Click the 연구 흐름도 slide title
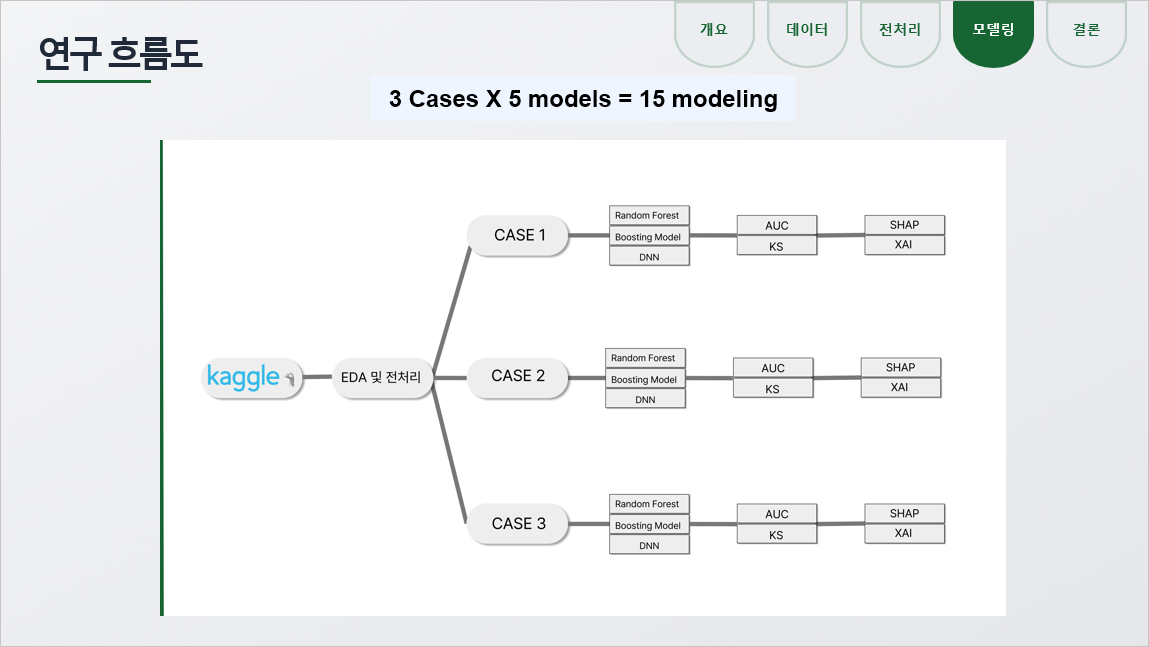 click(x=120, y=54)
